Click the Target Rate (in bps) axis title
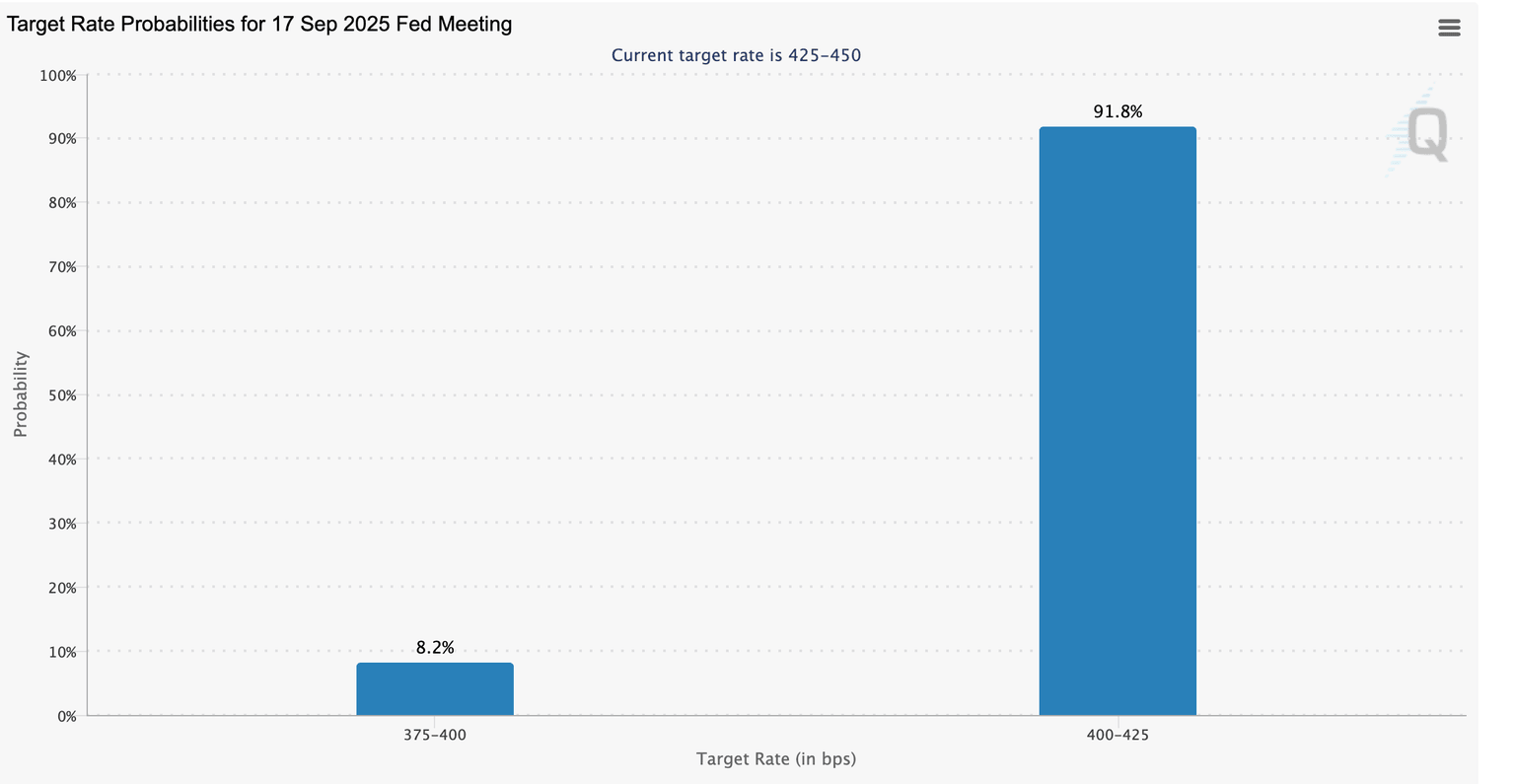The height and width of the screenshot is (784, 1515). (776, 758)
